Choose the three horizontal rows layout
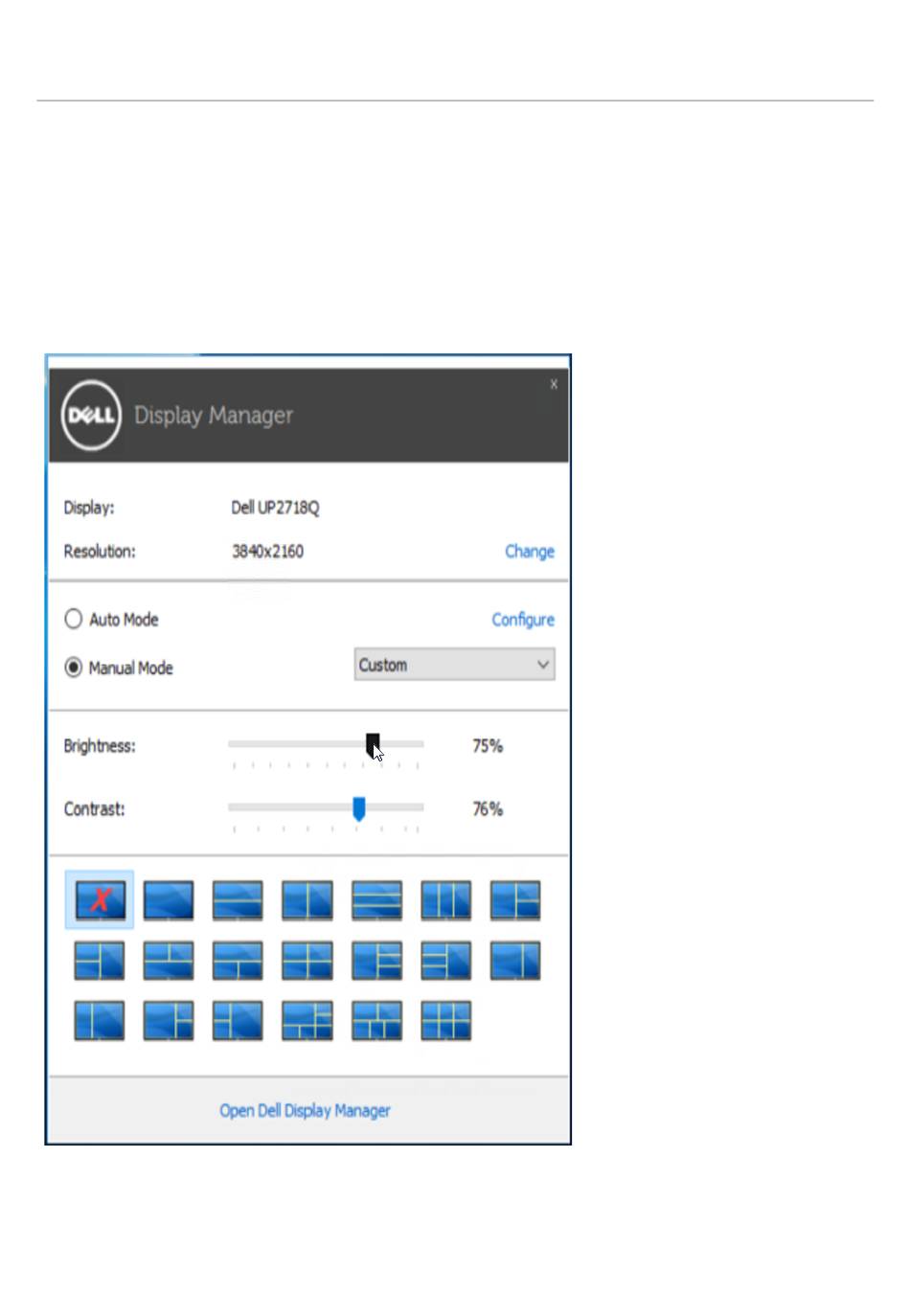This screenshot has height=1316, width=910. (x=376, y=900)
